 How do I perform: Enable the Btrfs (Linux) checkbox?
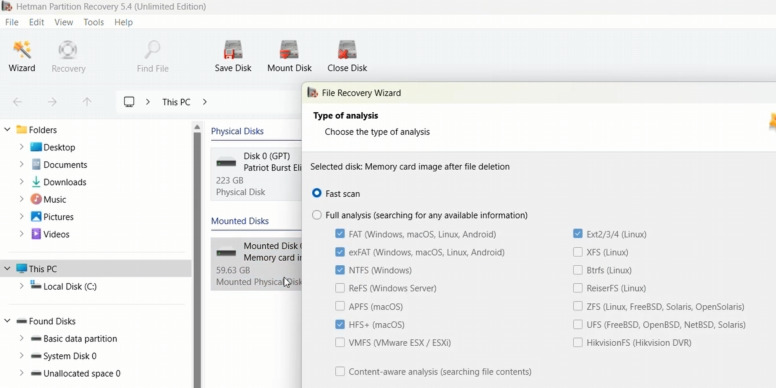578,270
